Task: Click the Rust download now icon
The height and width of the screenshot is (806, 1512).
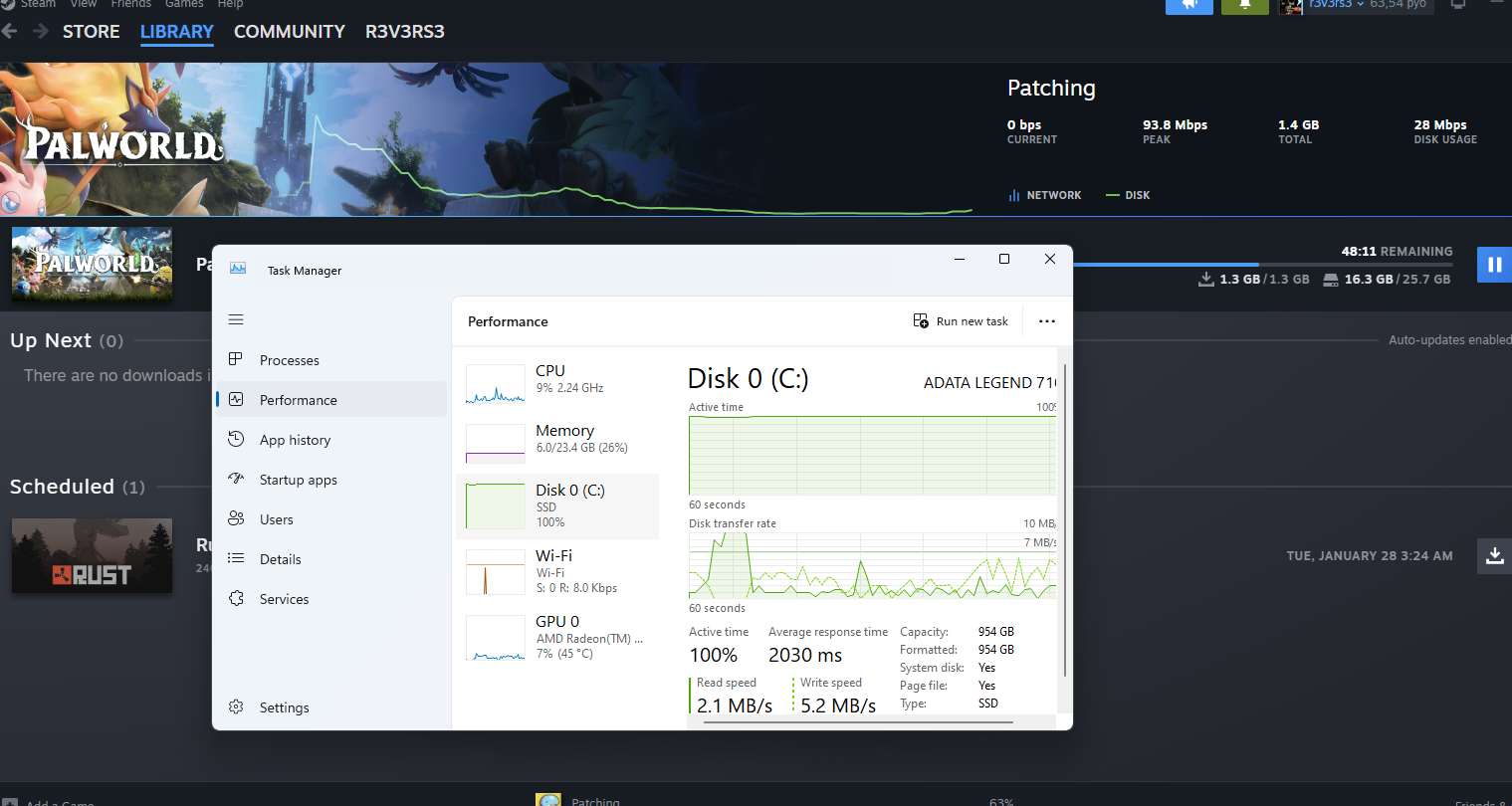Action: [x=1493, y=555]
